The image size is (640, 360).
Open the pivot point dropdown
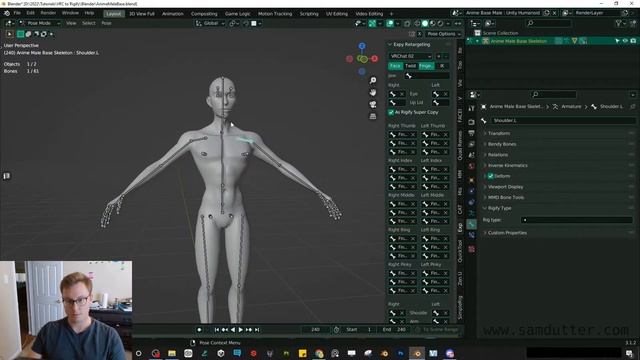tap(234, 23)
